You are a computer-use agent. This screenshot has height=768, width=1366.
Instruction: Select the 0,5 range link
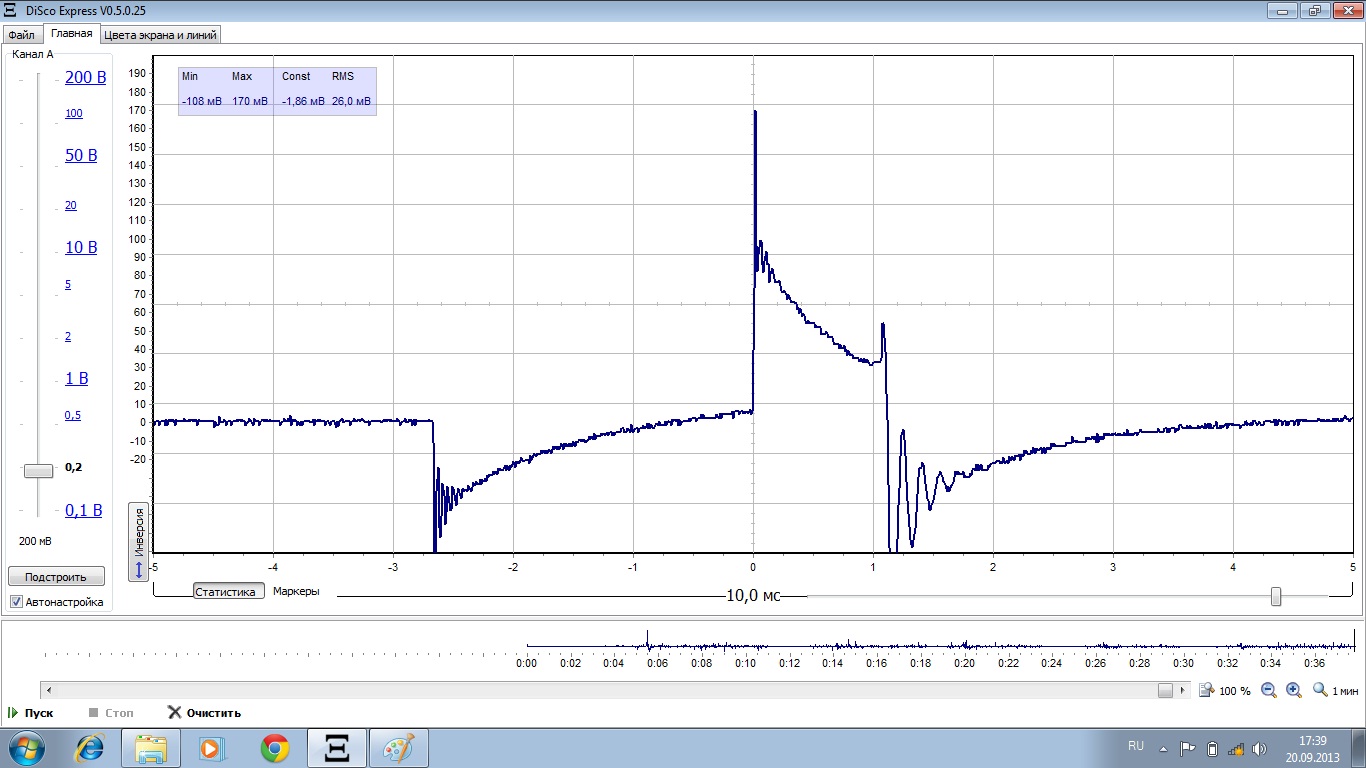tap(73, 415)
